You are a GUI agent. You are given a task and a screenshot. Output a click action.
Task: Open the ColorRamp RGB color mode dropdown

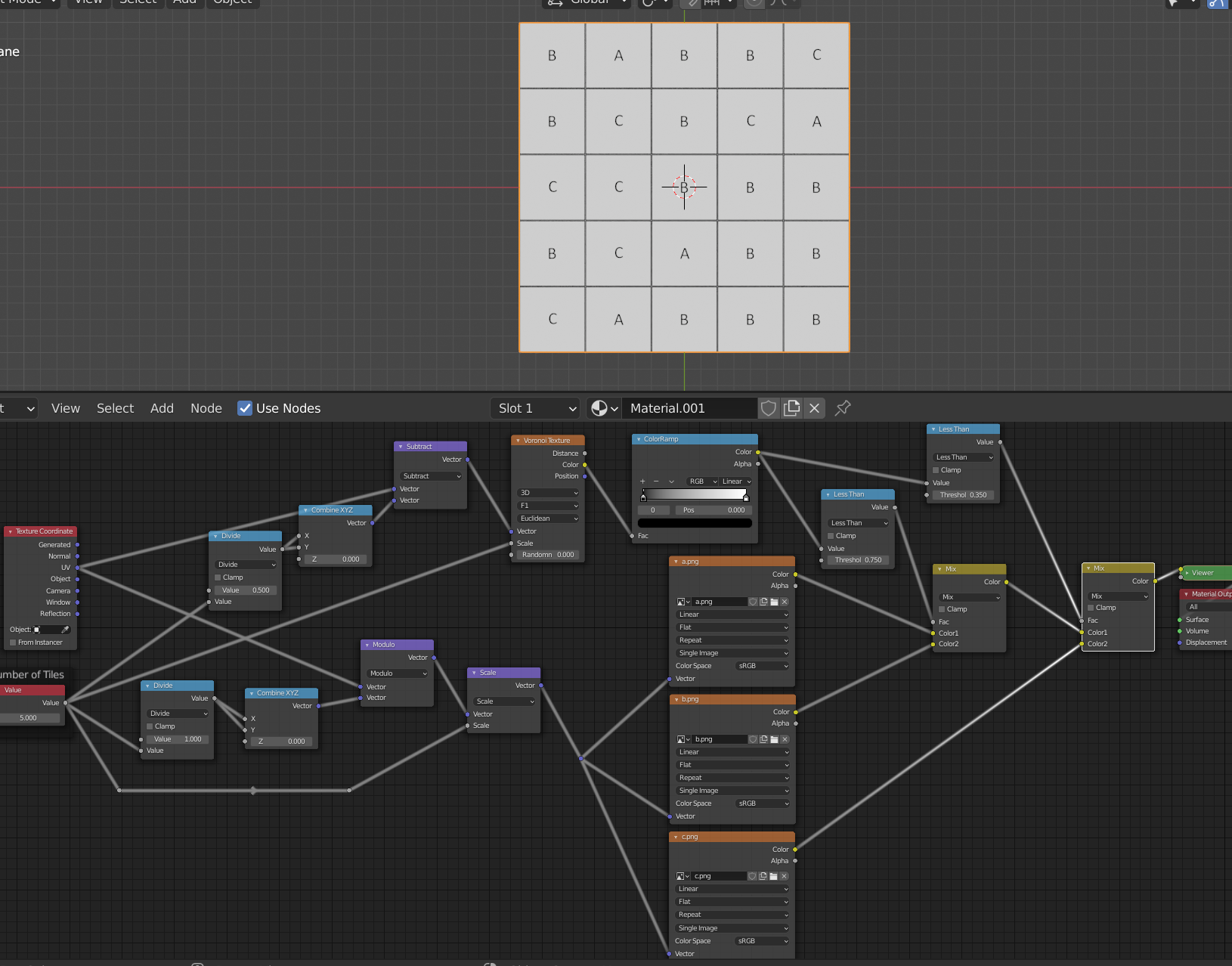[703, 481]
